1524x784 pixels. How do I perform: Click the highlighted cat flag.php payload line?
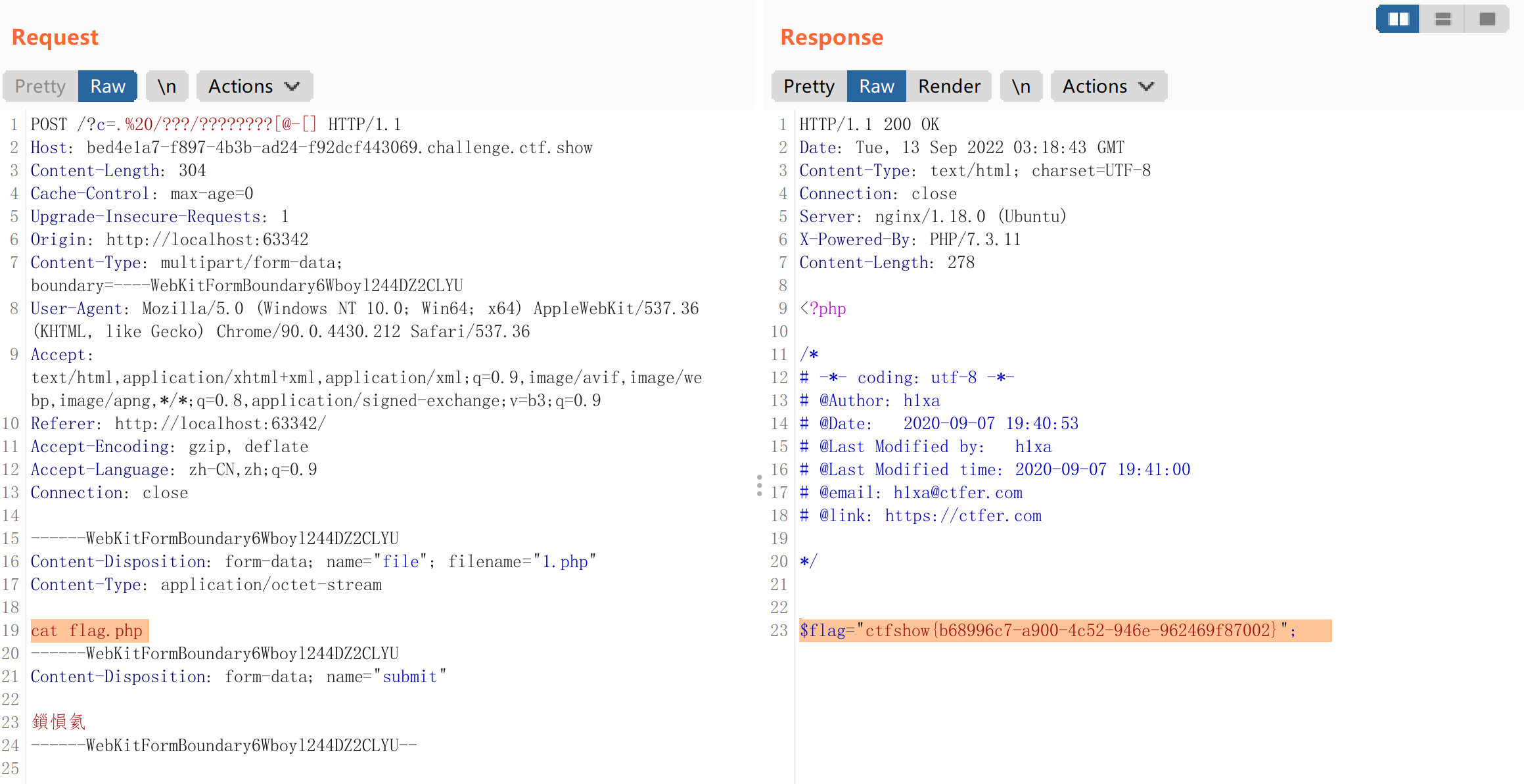(x=87, y=630)
